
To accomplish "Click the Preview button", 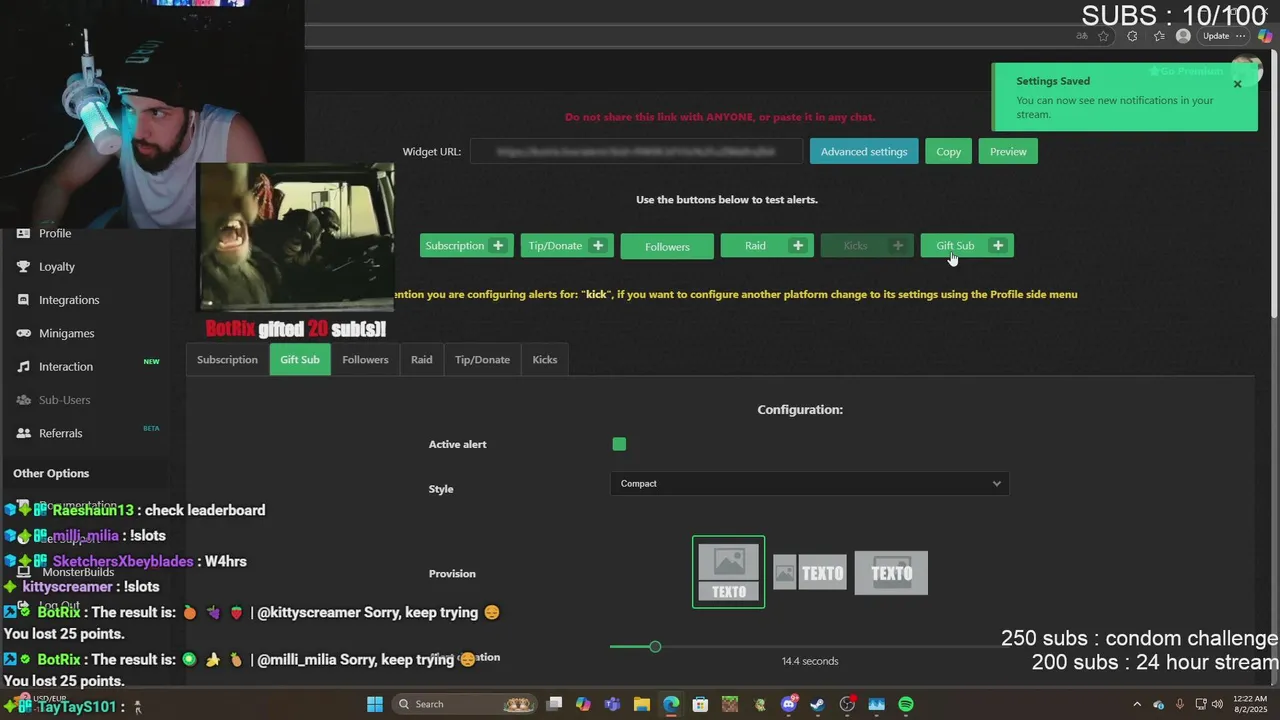I will [1008, 152].
